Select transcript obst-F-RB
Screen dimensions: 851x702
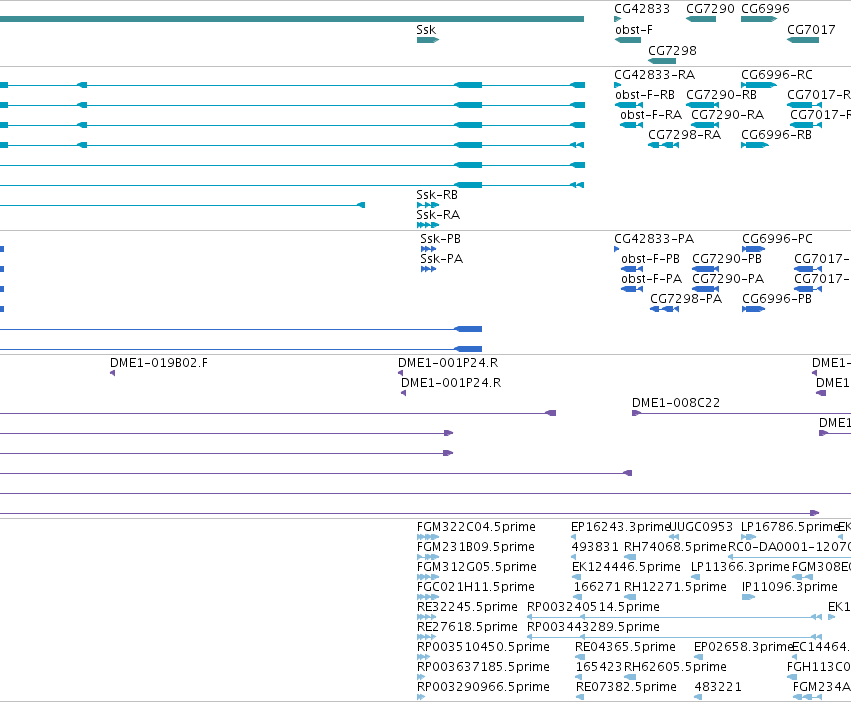pos(645,95)
